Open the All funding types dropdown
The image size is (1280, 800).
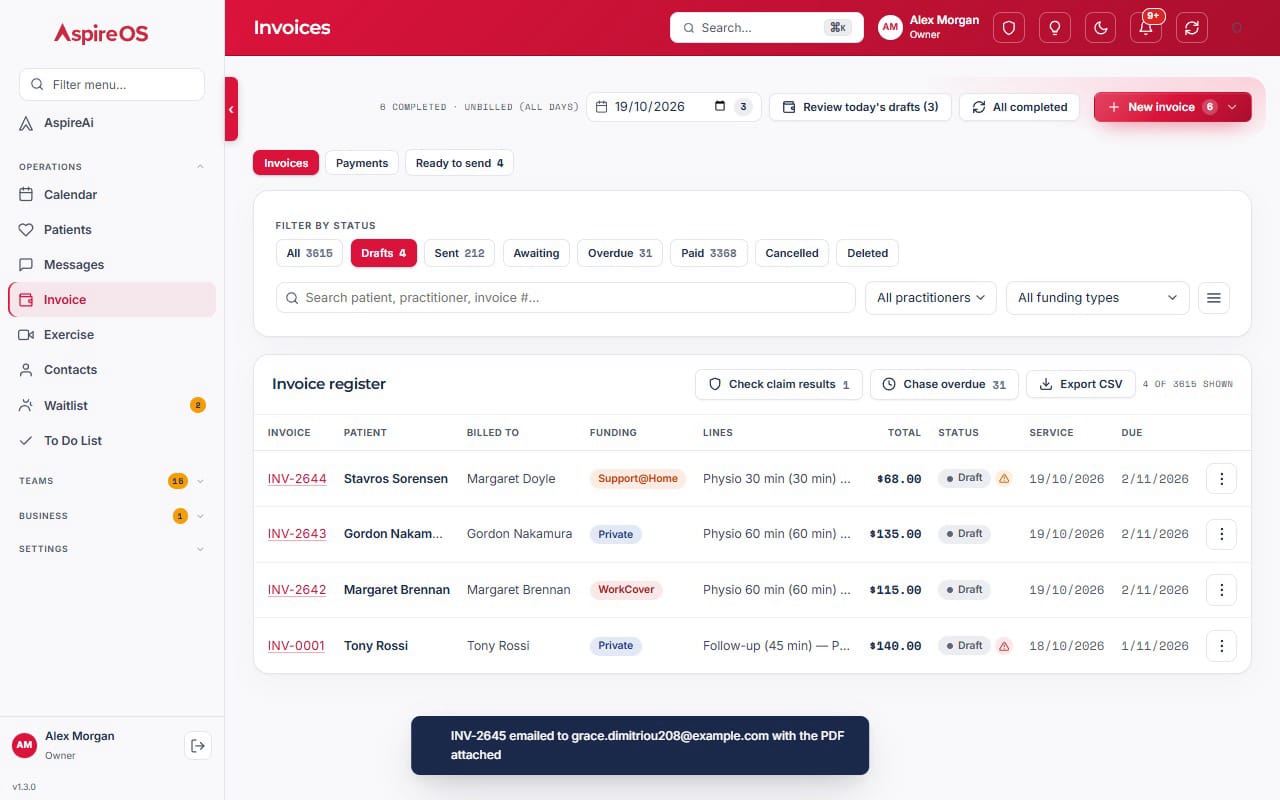(1097, 298)
